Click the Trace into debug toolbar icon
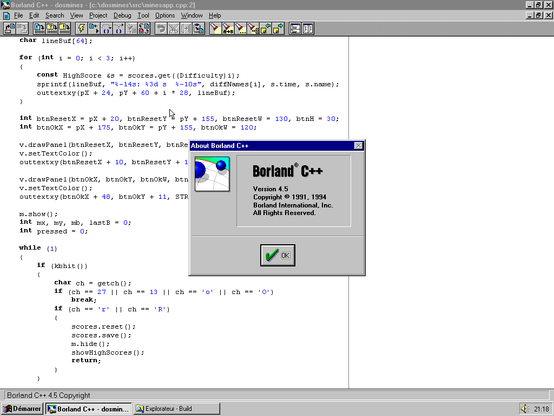This screenshot has width=554, height=416. pos(119,28)
